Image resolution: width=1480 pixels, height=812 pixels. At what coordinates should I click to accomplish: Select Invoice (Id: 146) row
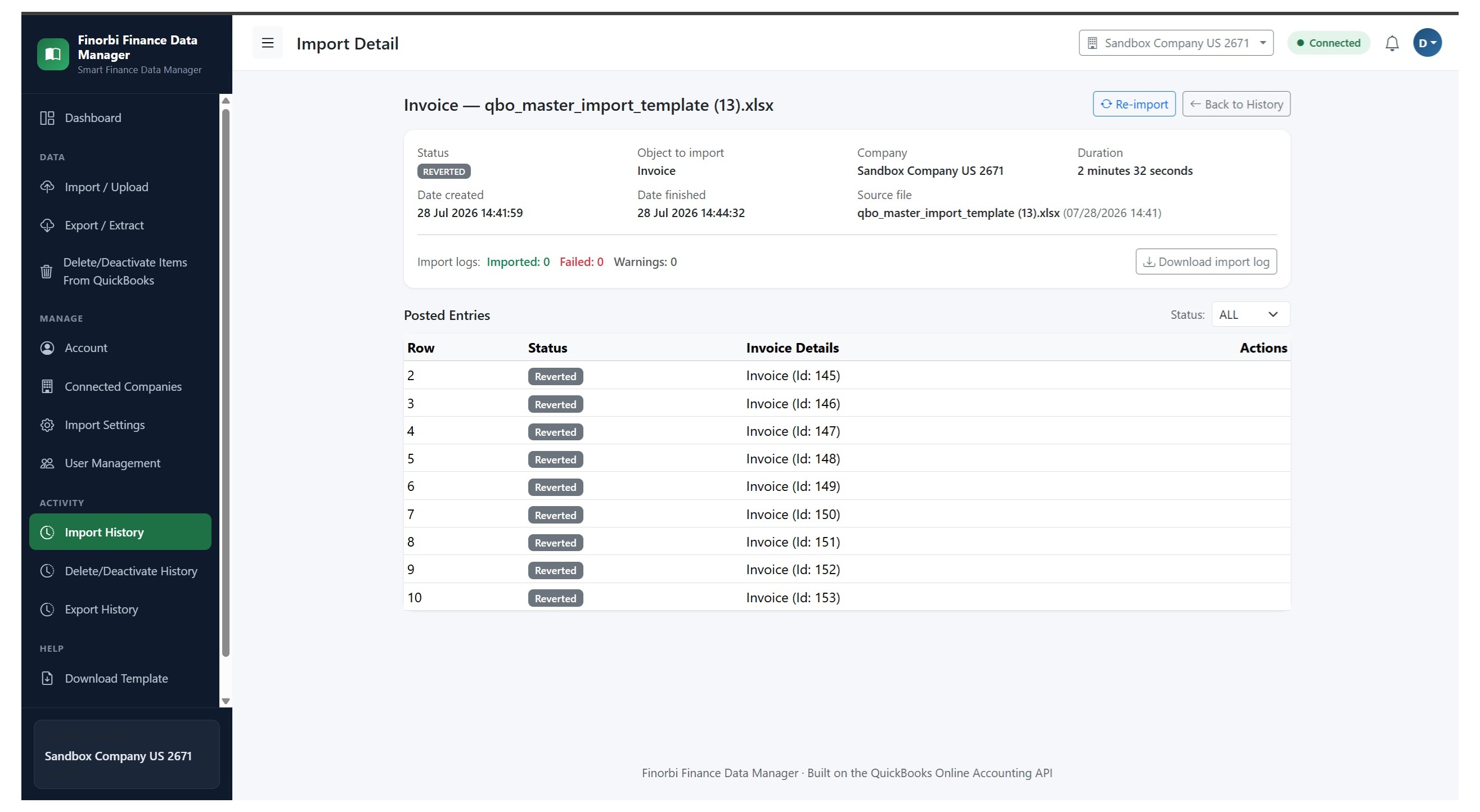[847, 404]
